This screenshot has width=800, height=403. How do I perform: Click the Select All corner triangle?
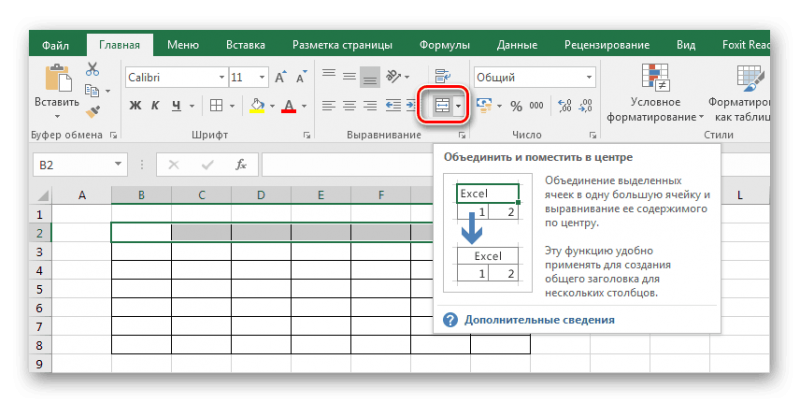point(43,195)
